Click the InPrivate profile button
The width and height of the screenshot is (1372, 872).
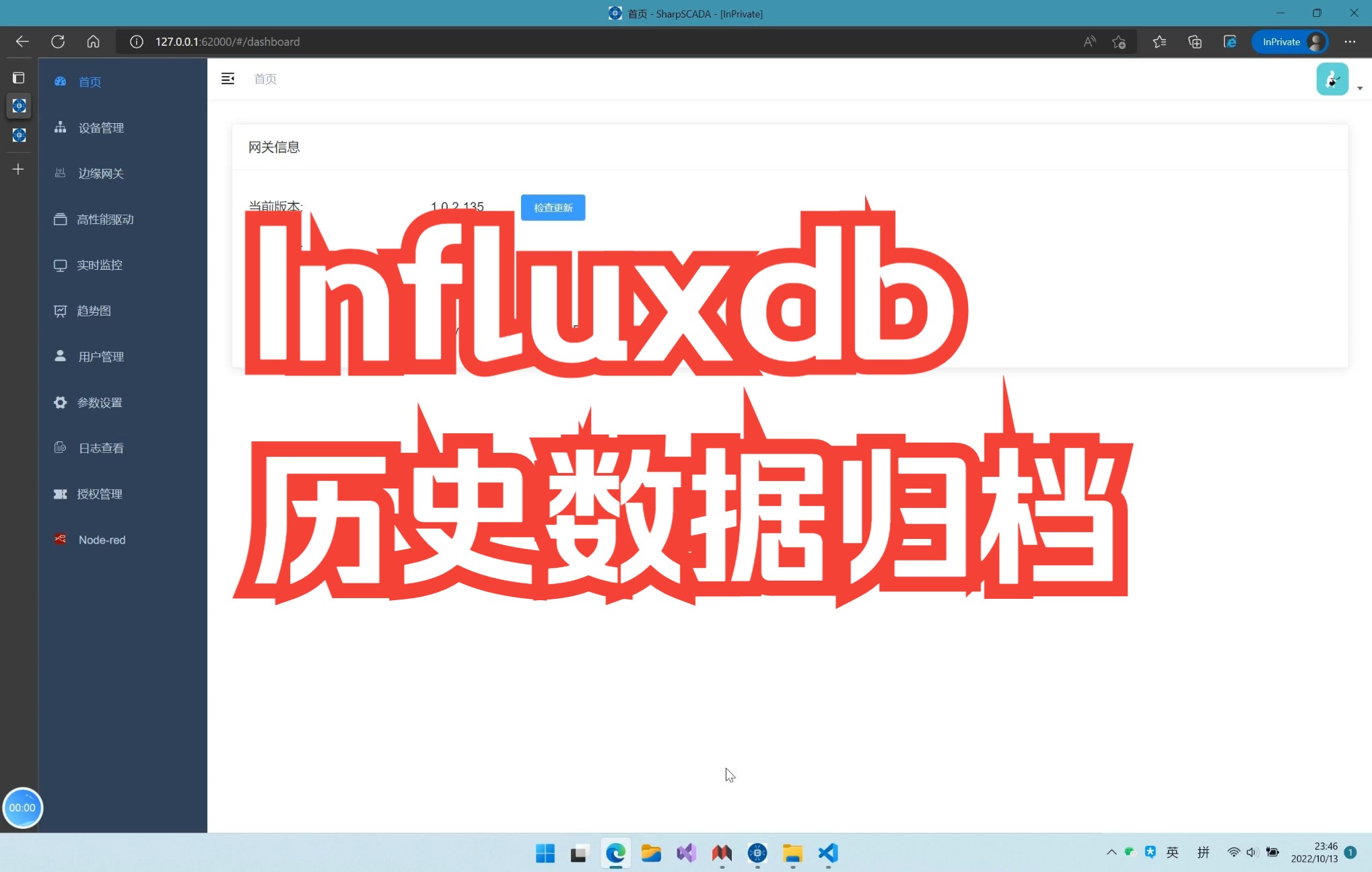[x=1290, y=42]
